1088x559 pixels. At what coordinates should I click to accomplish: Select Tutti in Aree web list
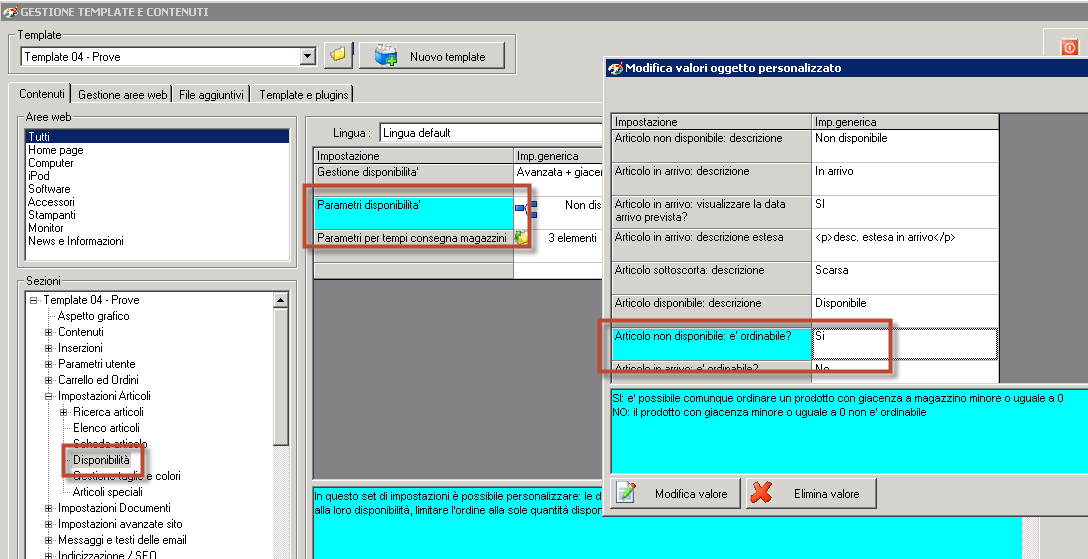[x=157, y=137]
